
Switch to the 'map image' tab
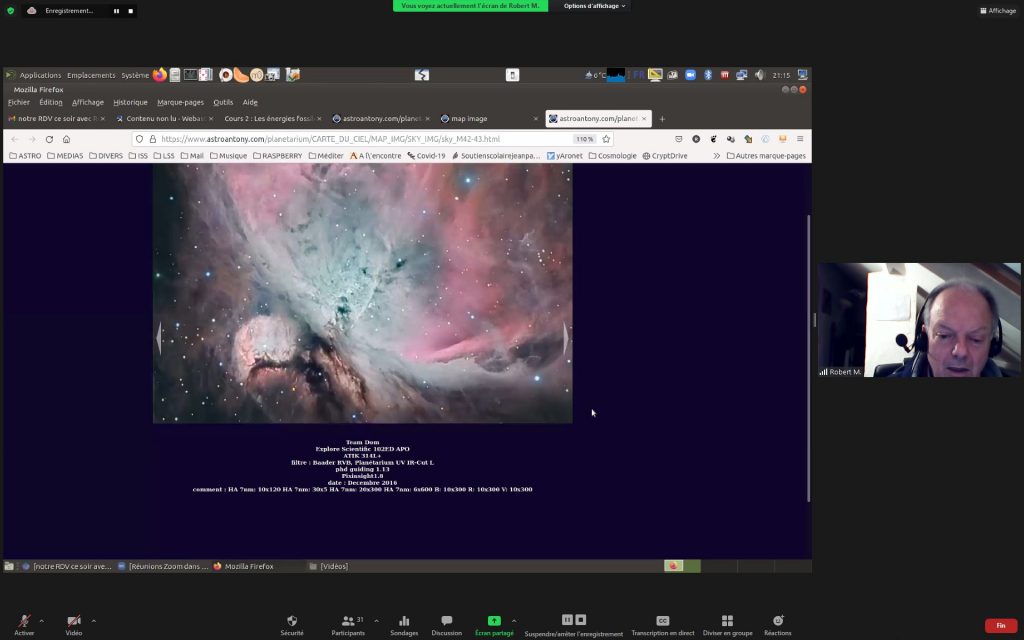(x=487, y=119)
